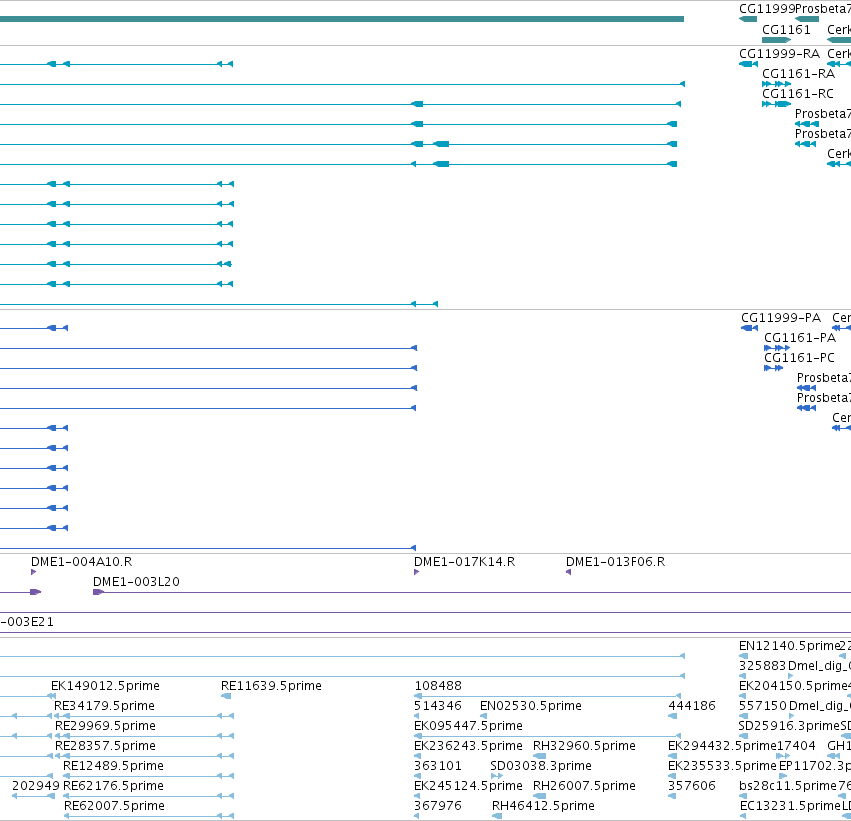Click the CG1161-PA protein label

[800, 338]
